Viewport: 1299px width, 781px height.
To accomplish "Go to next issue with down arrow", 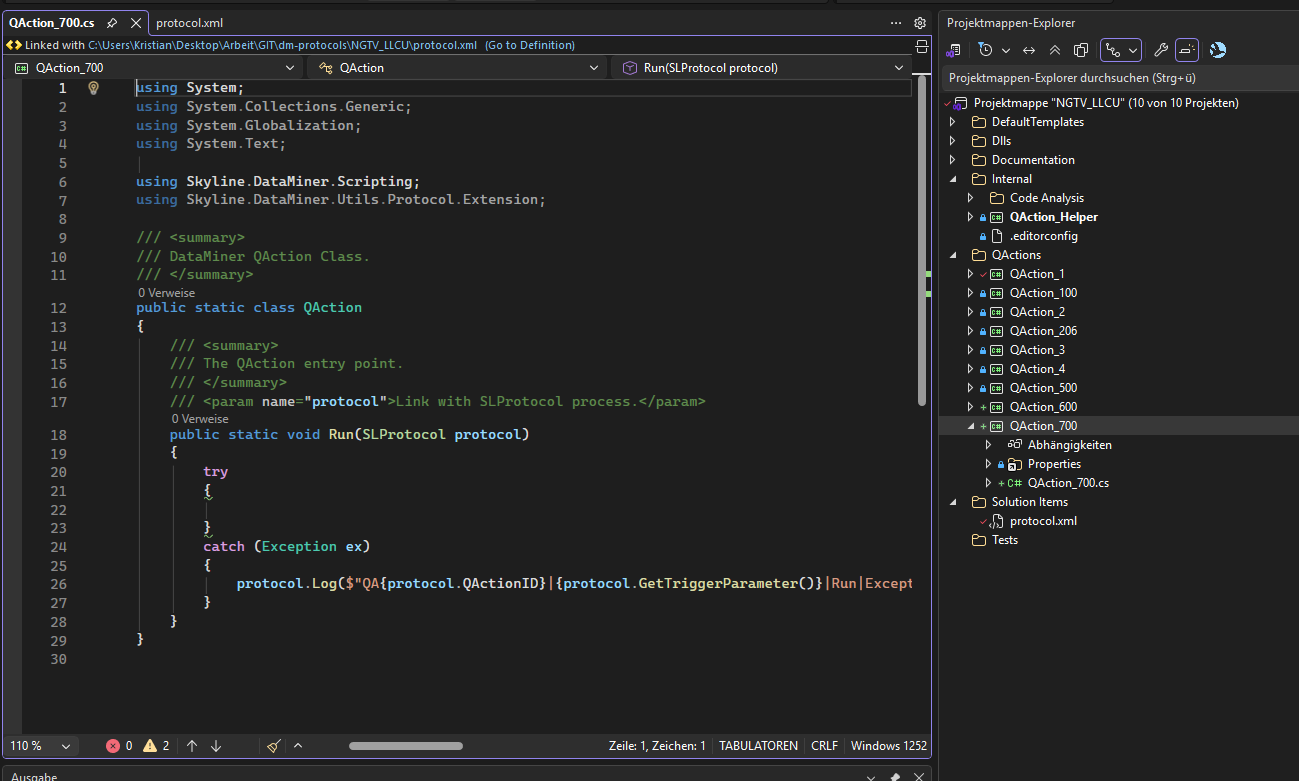I will (x=216, y=746).
